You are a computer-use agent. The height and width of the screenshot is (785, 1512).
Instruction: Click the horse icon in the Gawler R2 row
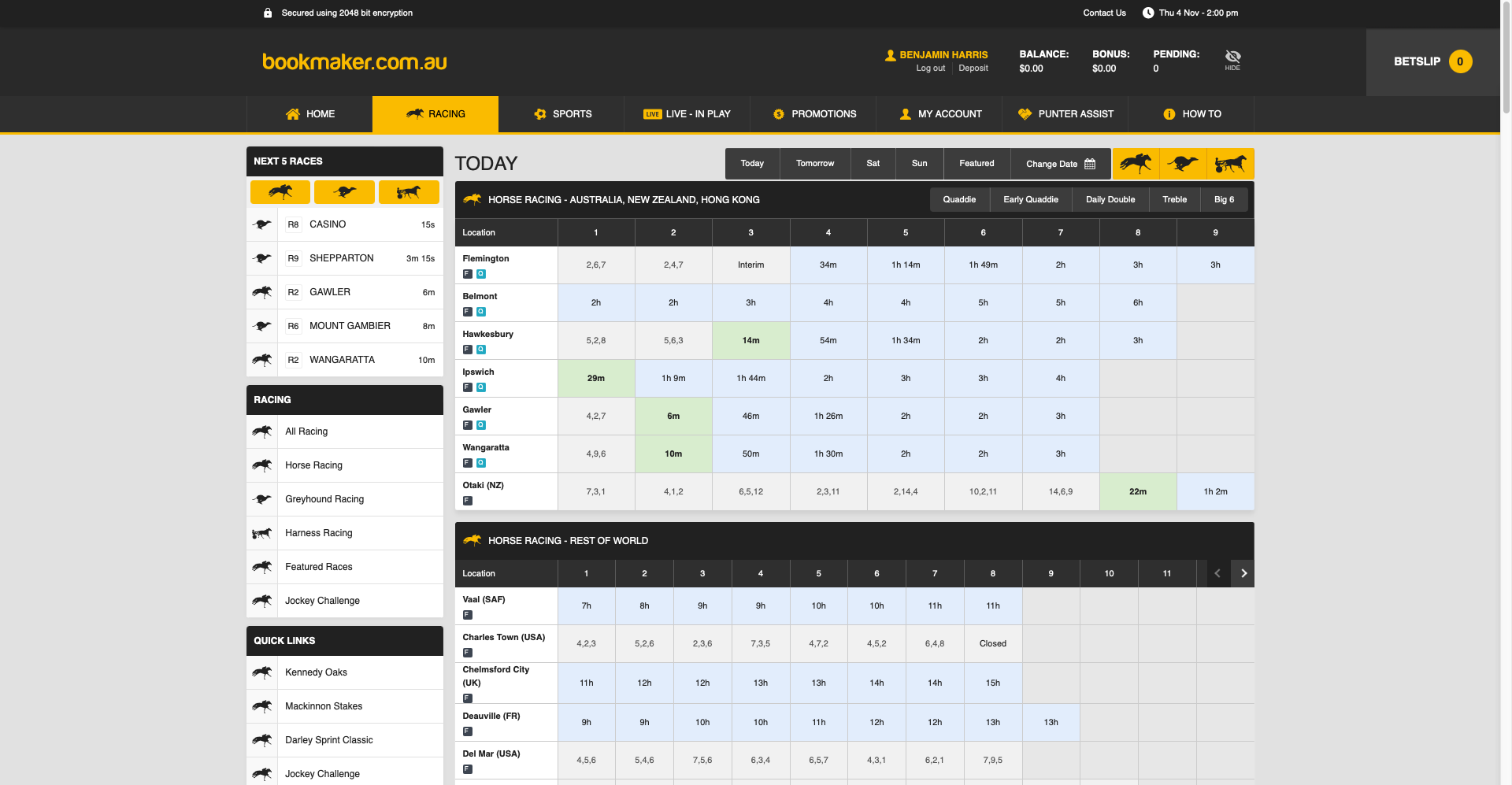(x=262, y=292)
